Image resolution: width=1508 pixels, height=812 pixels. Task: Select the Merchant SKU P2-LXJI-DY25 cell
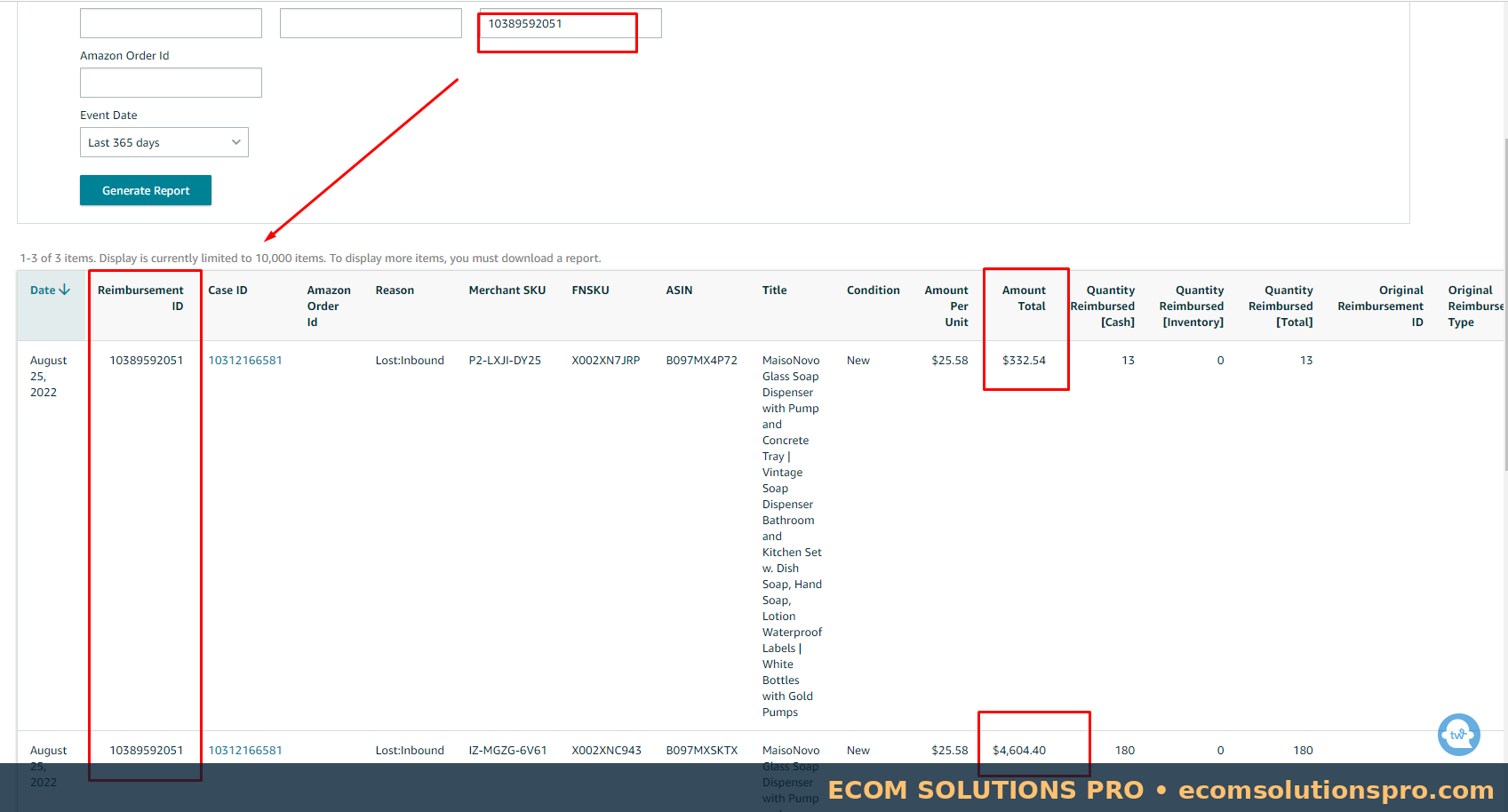(x=505, y=360)
